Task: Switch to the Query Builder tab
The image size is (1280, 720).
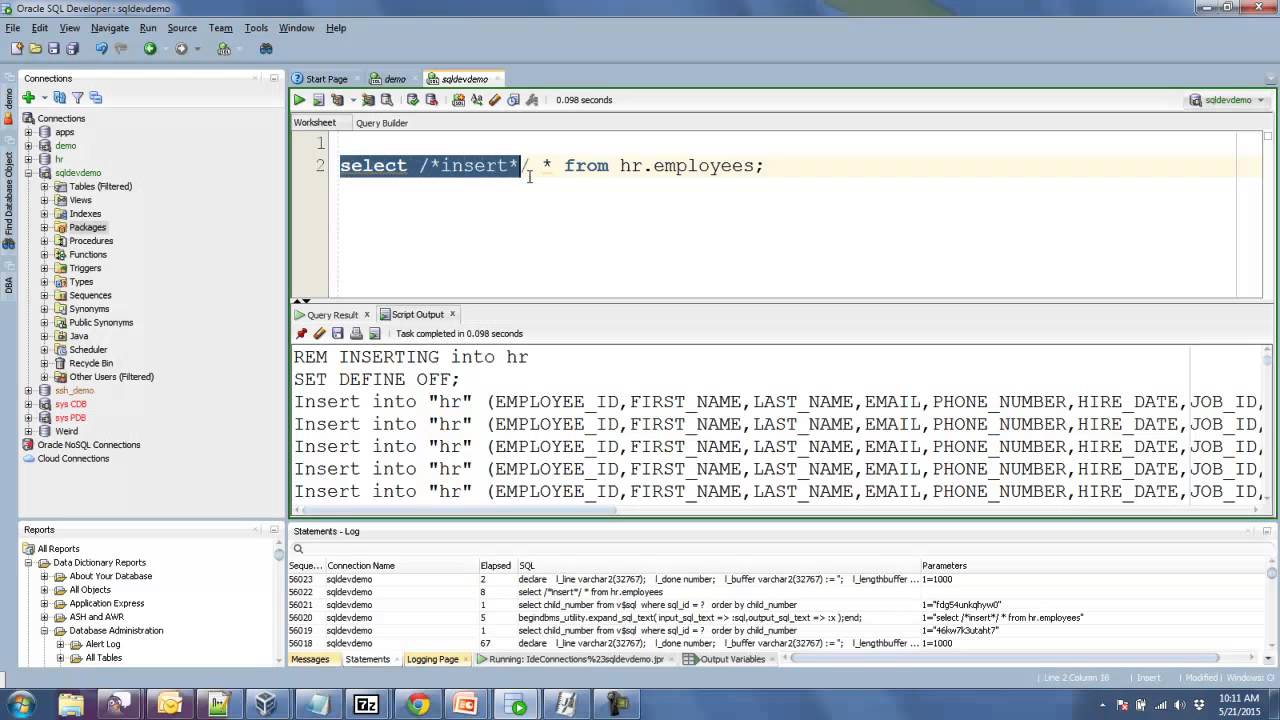Action: 381,123
